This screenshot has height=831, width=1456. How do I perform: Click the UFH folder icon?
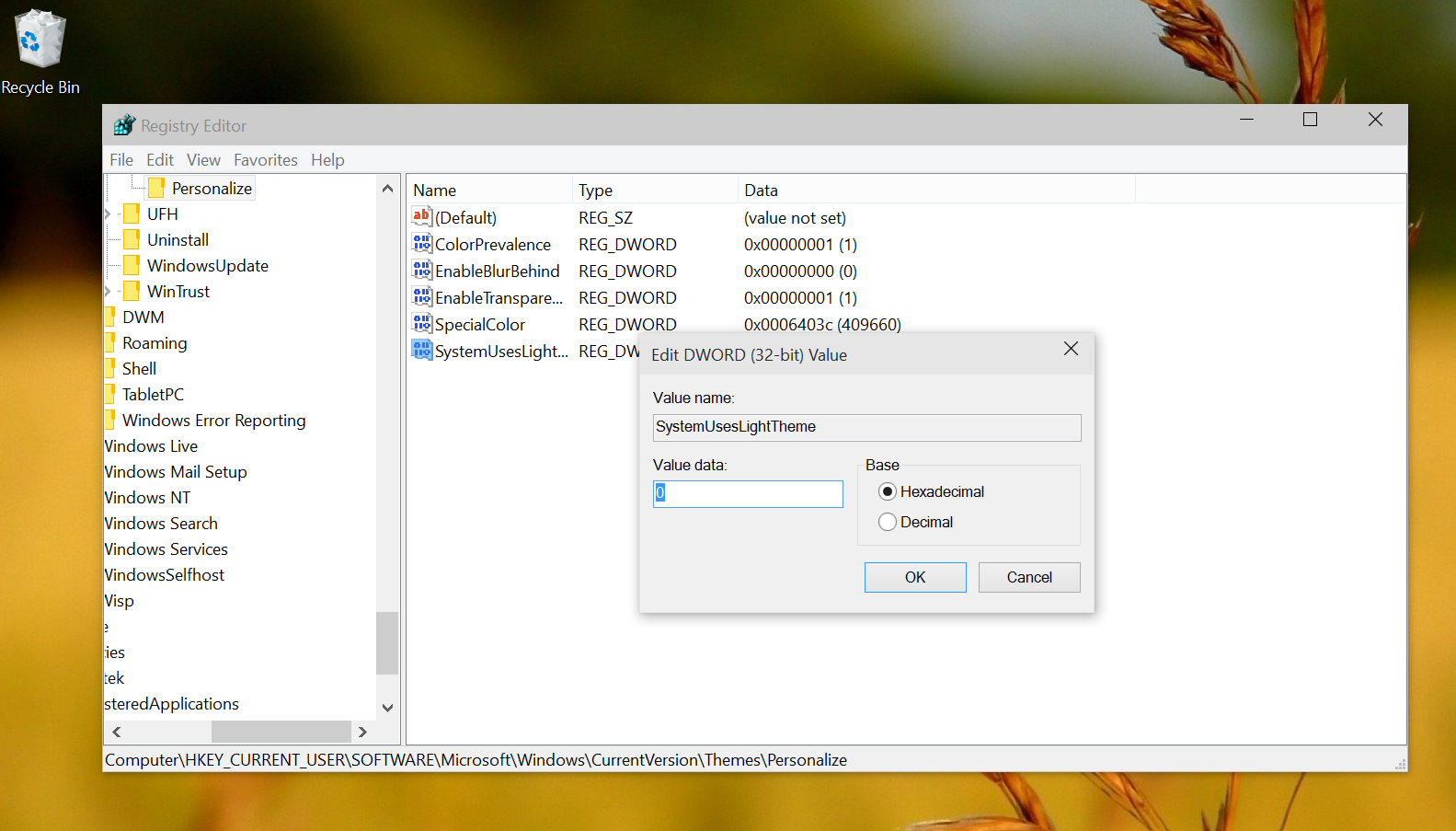tap(132, 214)
